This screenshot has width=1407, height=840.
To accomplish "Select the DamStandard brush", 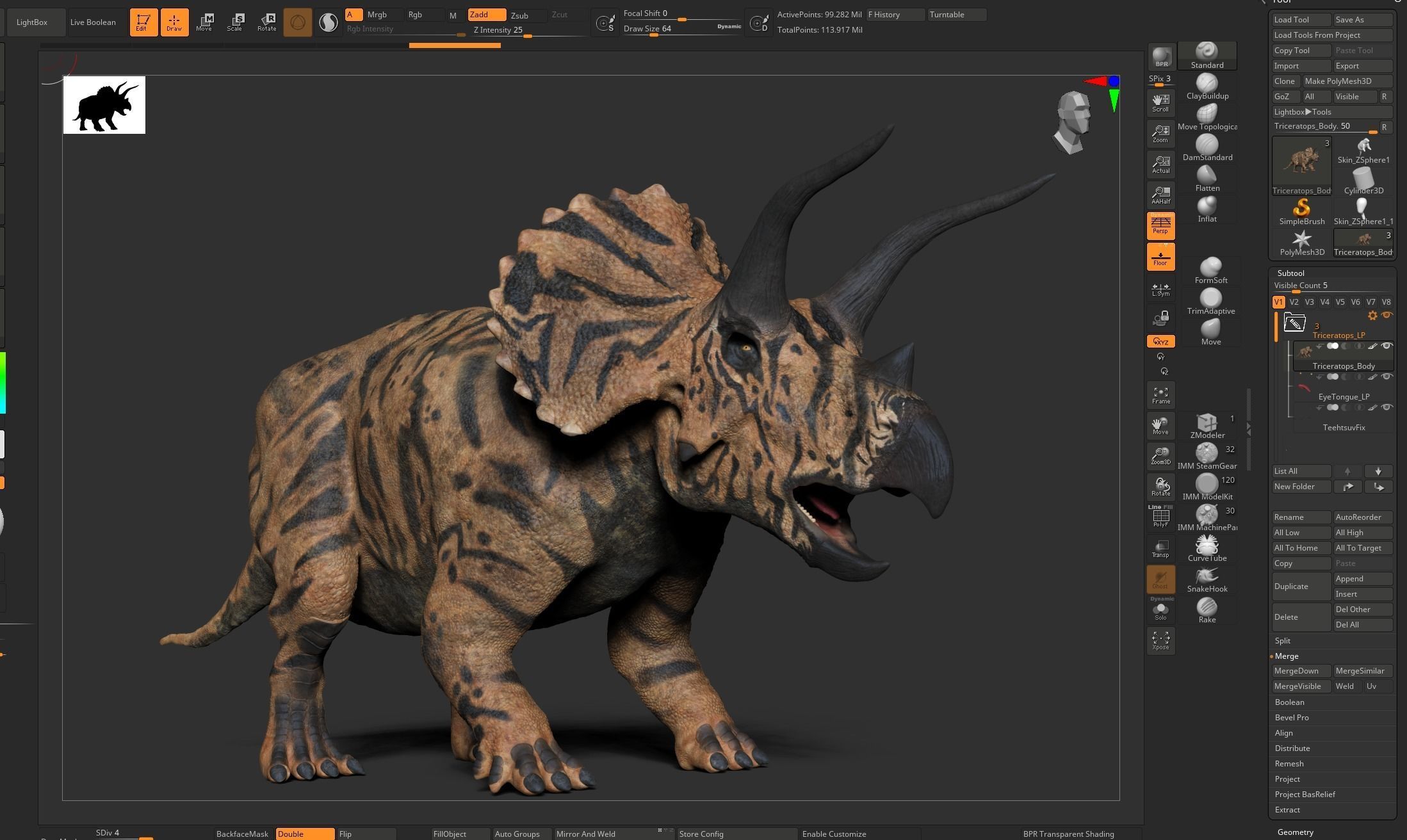I will (1207, 148).
